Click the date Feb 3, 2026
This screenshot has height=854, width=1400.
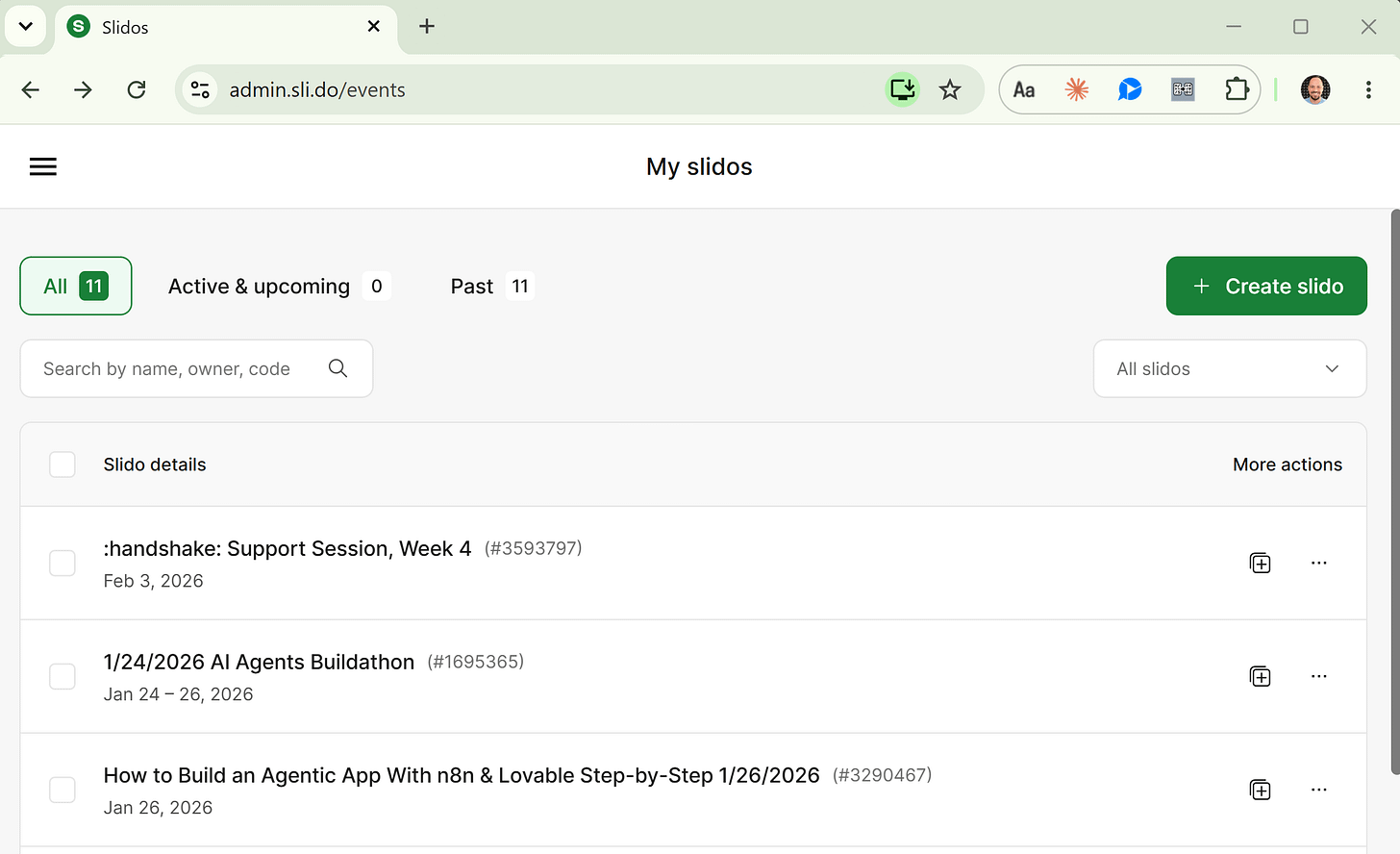(154, 581)
